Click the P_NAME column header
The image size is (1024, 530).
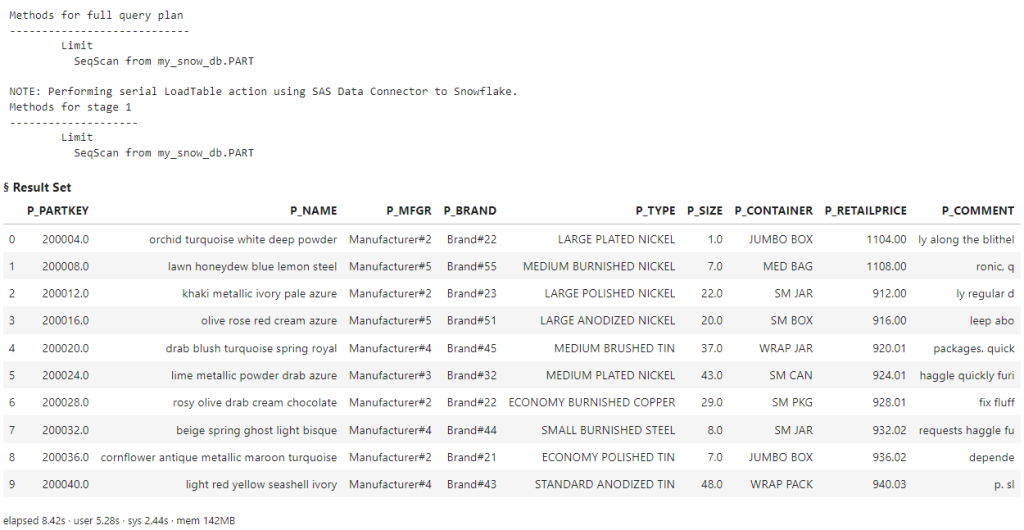click(x=313, y=211)
